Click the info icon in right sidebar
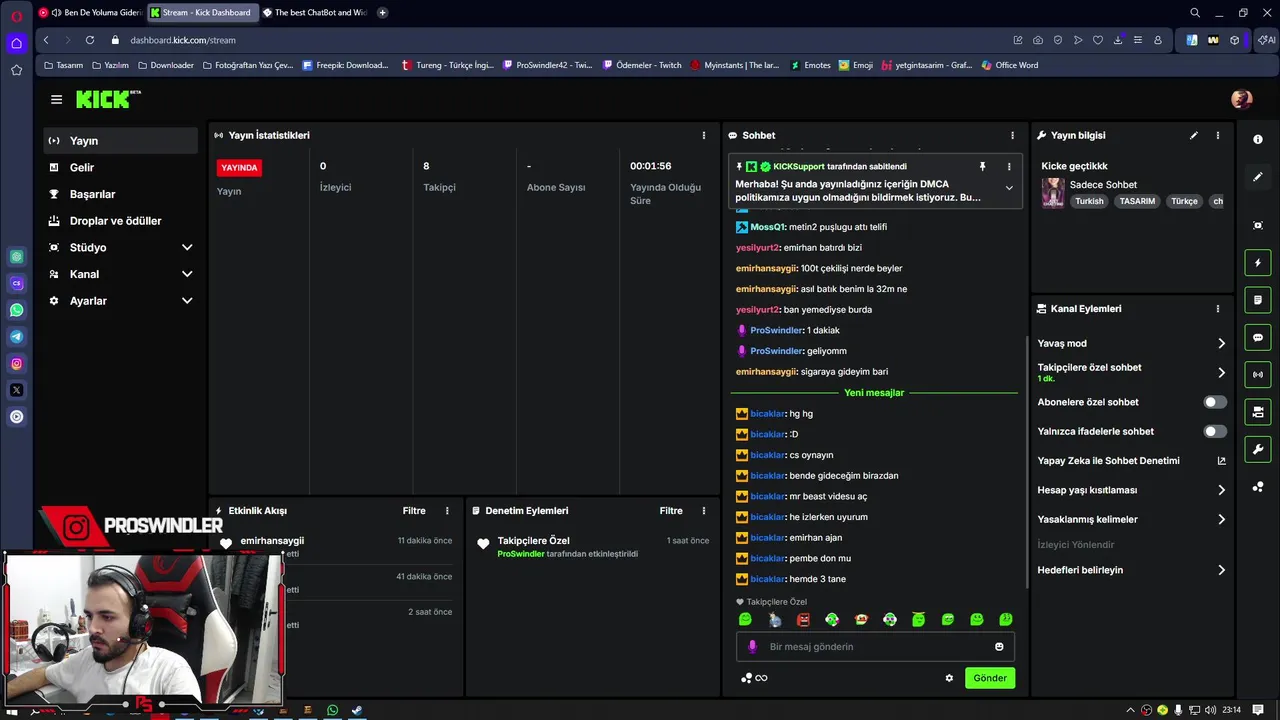The height and width of the screenshot is (720, 1280). click(1258, 139)
